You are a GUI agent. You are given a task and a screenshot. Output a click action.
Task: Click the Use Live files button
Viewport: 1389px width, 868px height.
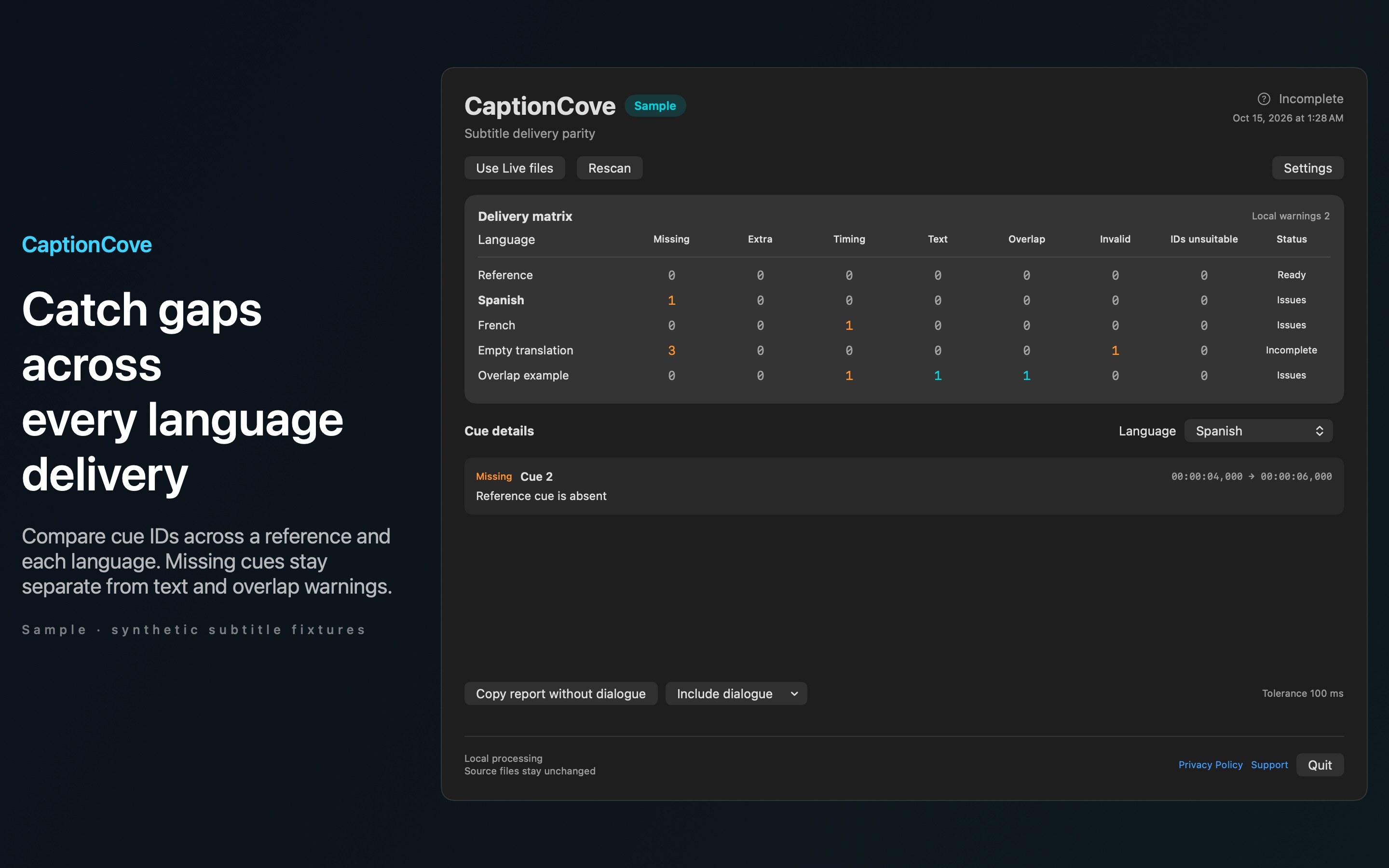pyautogui.click(x=514, y=168)
